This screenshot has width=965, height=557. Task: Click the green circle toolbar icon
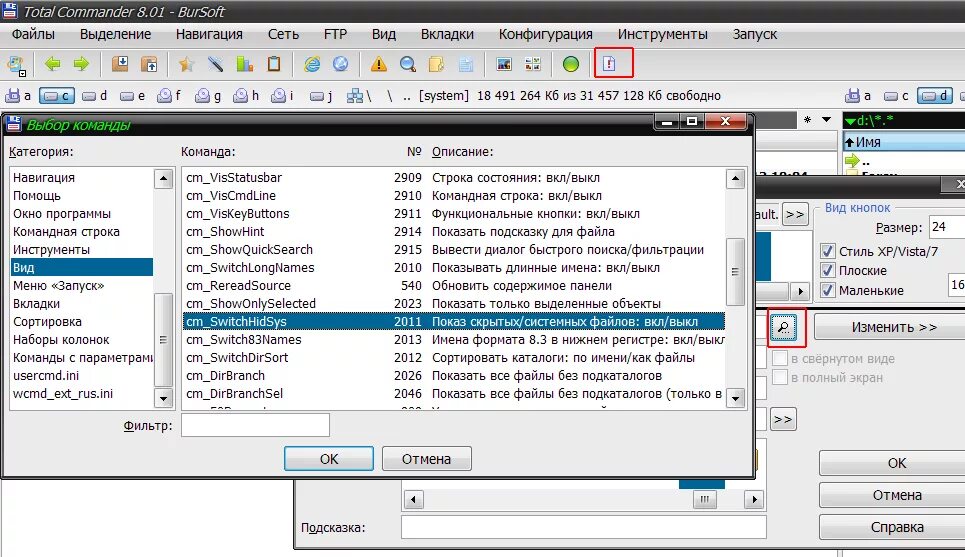click(571, 63)
